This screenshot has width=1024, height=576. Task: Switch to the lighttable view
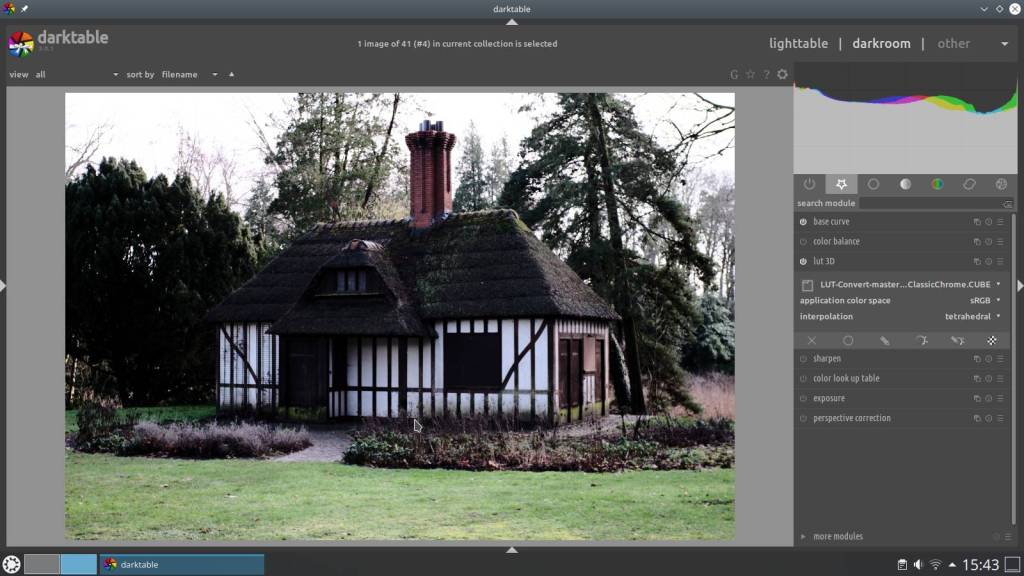click(798, 44)
